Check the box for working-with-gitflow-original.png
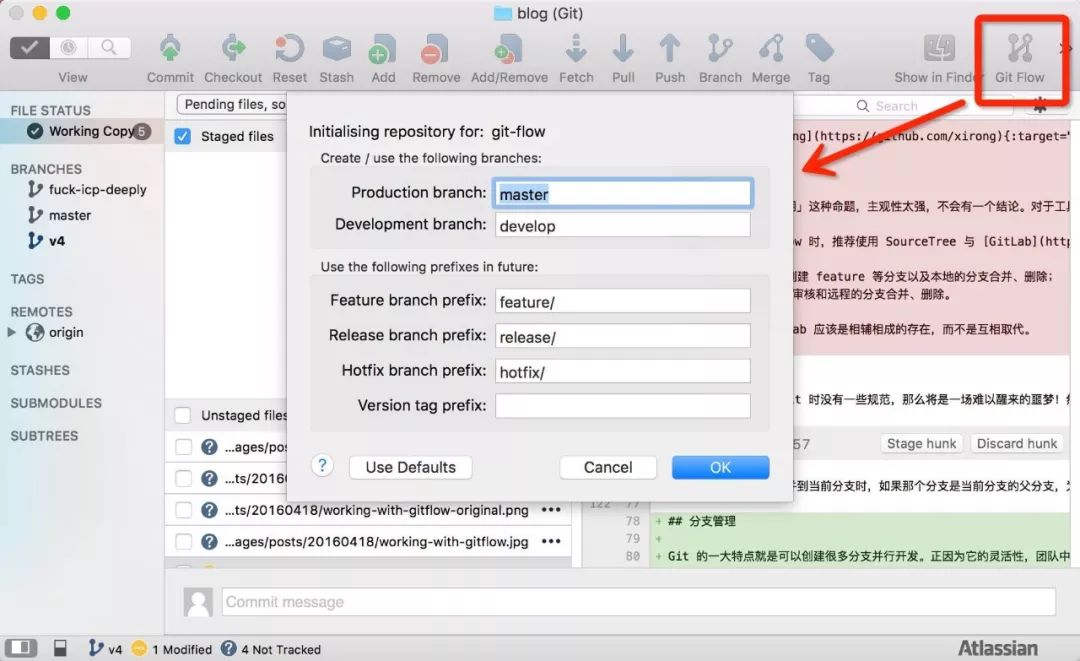This screenshot has height=661, width=1080. point(183,510)
